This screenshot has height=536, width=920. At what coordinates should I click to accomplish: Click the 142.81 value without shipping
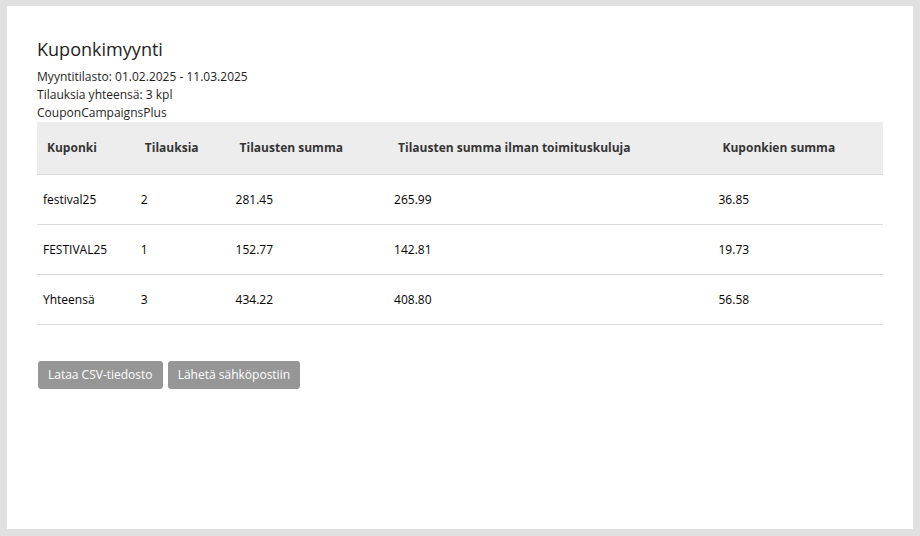pyautogui.click(x=412, y=250)
